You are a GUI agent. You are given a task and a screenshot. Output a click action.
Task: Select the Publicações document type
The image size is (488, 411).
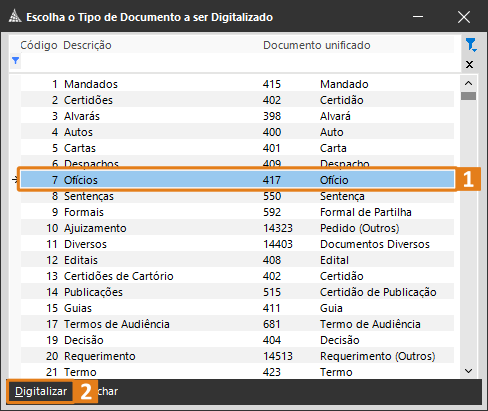click(237, 292)
